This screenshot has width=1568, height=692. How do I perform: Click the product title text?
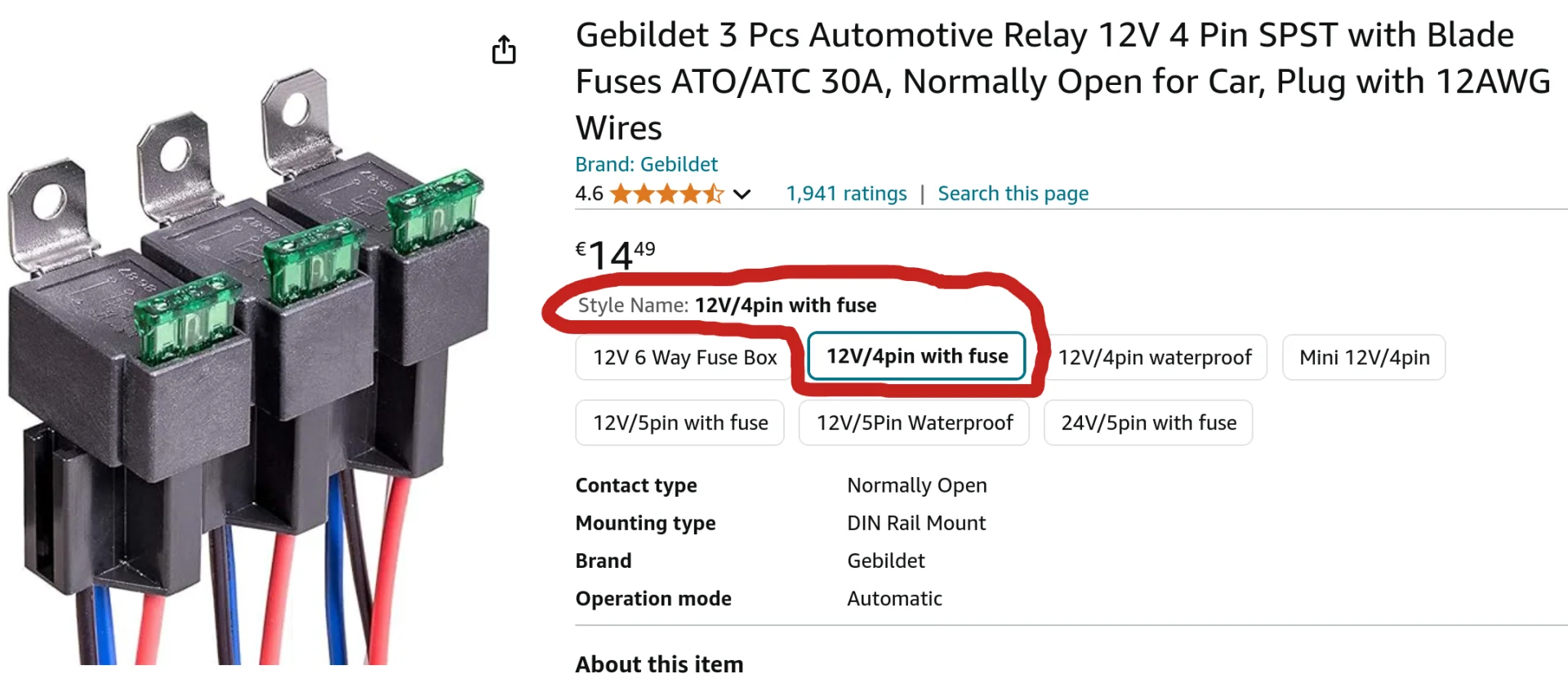click(x=1062, y=82)
